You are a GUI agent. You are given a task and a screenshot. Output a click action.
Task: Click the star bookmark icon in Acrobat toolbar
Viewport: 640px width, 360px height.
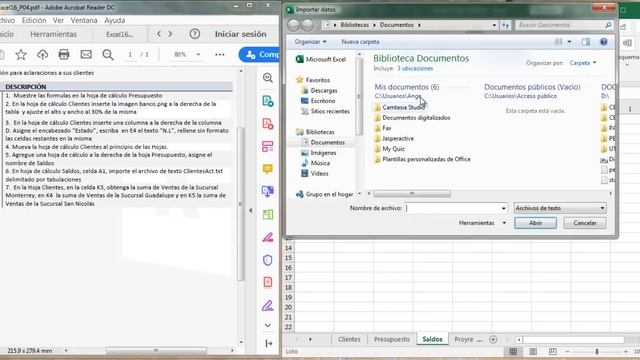tap(21, 54)
